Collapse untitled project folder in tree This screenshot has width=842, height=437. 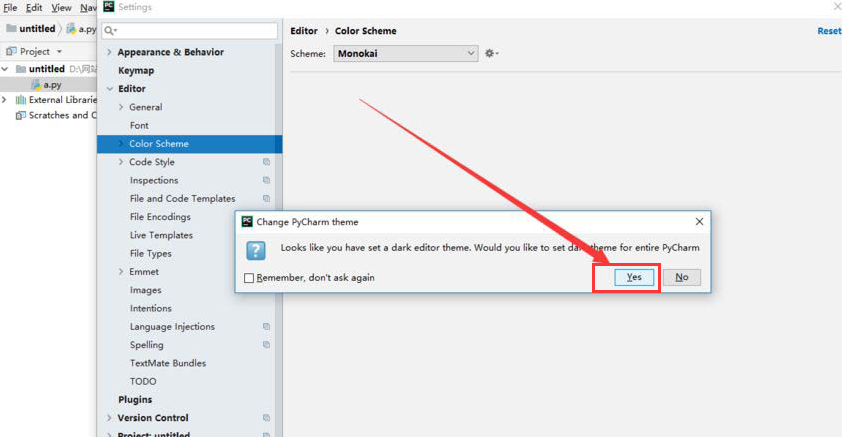pyautogui.click(x=5, y=69)
